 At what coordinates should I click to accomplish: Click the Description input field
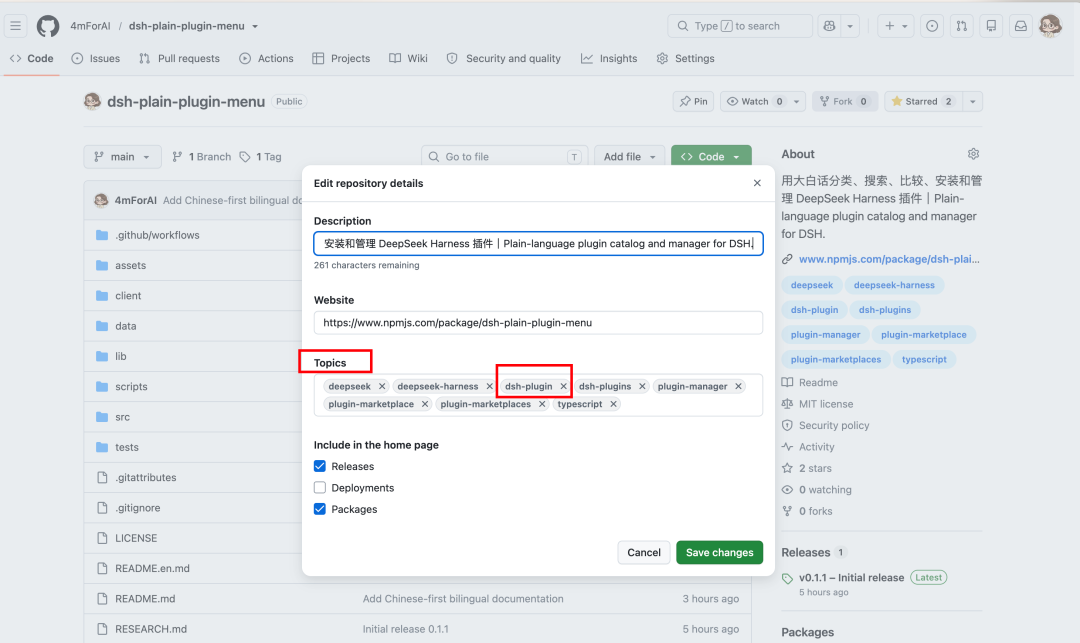coord(538,244)
